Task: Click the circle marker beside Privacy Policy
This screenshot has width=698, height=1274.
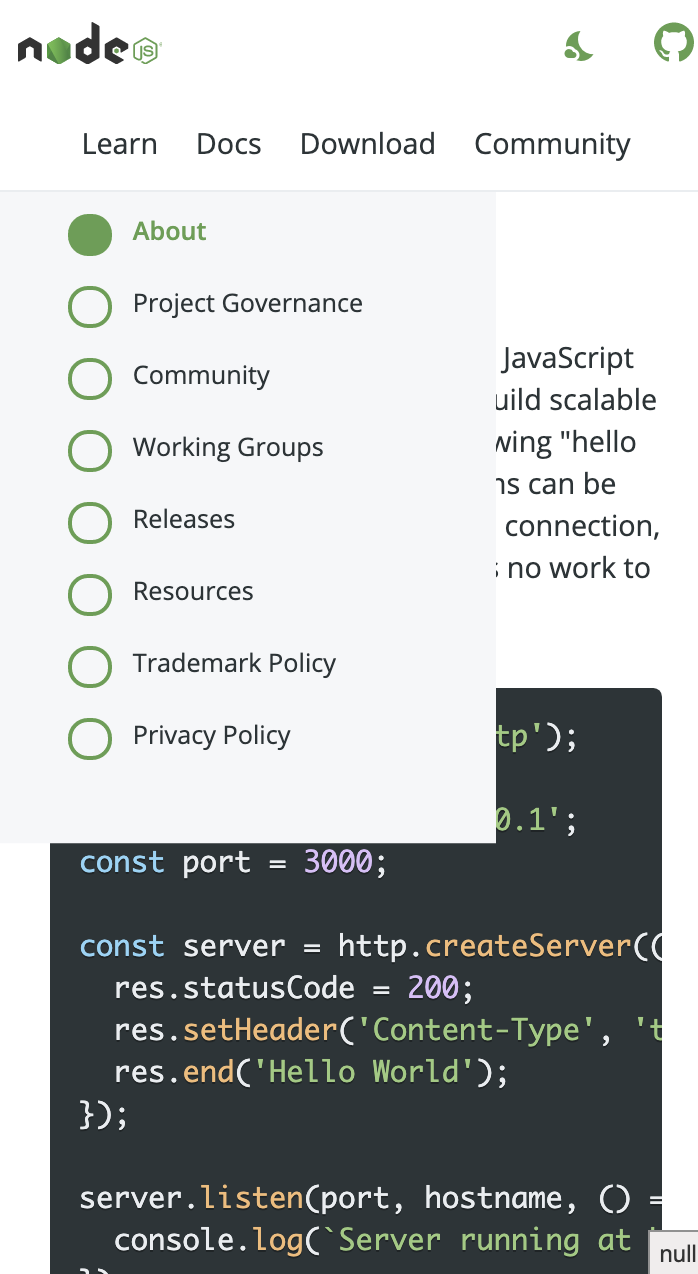Action: click(x=90, y=739)
